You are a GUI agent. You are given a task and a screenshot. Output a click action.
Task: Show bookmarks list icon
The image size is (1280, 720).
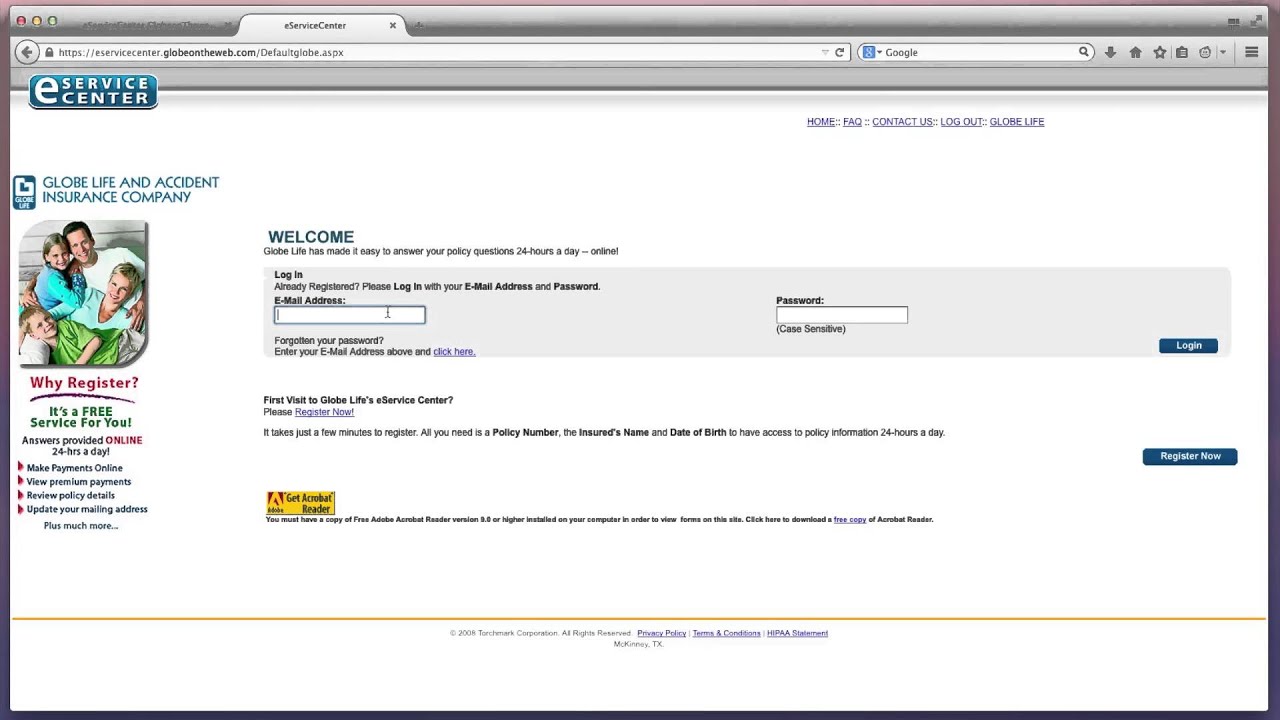[x=1182, y=52]
